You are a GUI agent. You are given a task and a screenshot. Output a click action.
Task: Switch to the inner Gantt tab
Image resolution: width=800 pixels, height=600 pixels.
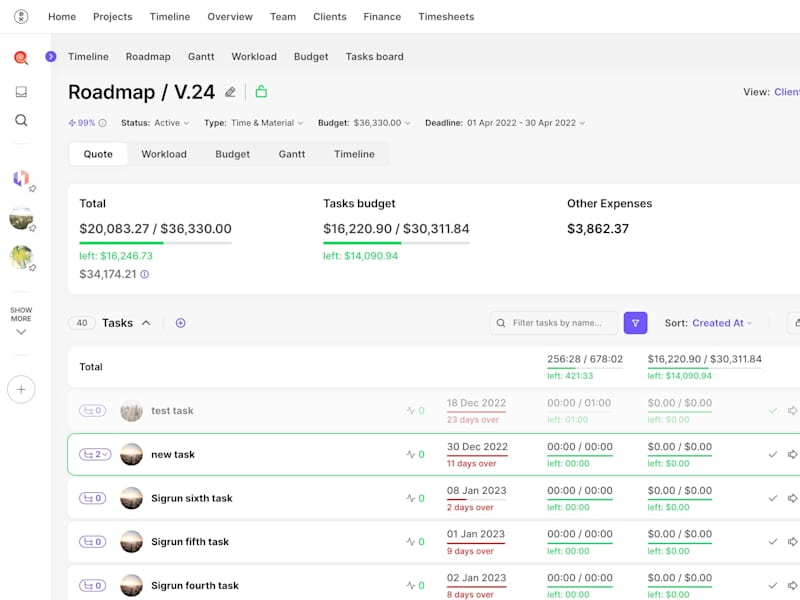pyautogui.click(x=292, y=154)
